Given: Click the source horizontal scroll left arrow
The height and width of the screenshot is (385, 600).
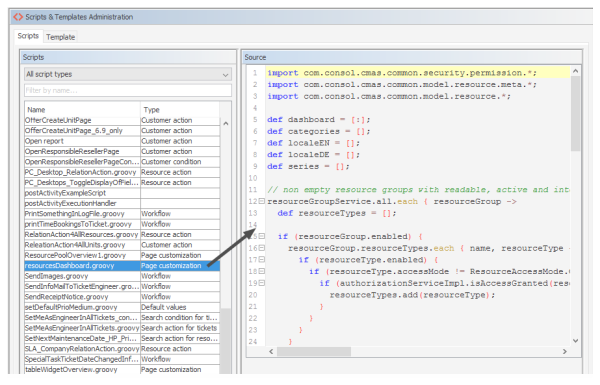Looking at the screenshot, I should [271, 351].
